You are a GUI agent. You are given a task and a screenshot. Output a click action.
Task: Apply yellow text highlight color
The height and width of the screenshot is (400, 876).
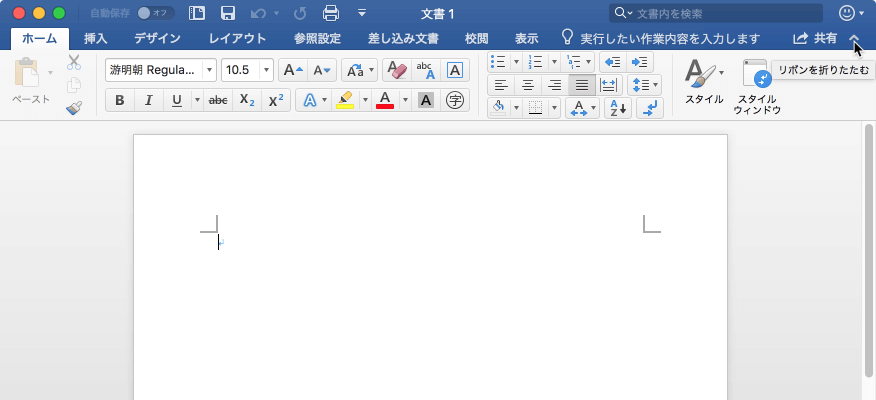point(346,101)
